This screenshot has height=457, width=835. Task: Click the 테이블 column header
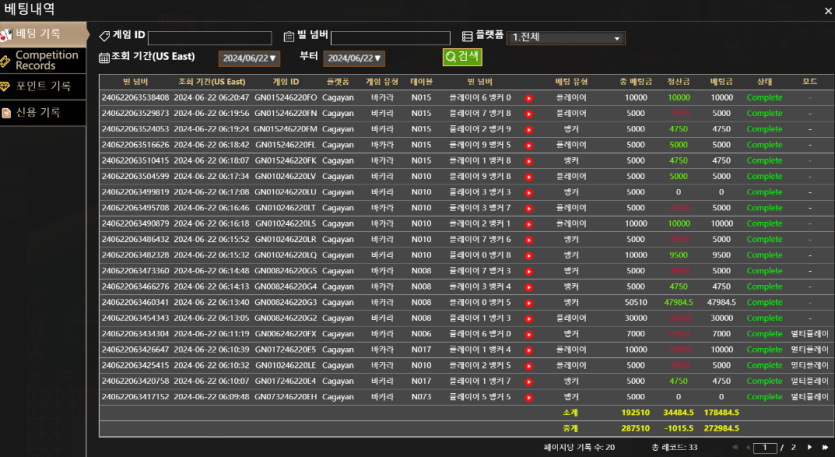click(x=421, y=81)
